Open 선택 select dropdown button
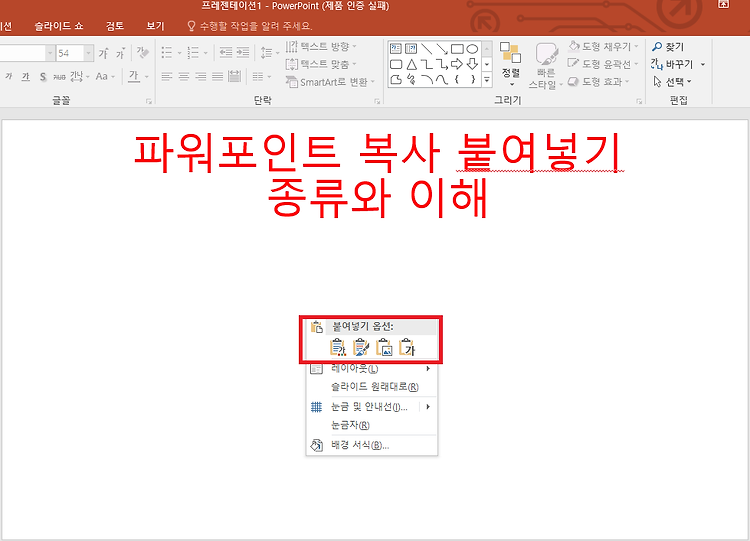The height and width of the screenshot is (541, 750). click(x=672, y=82)
